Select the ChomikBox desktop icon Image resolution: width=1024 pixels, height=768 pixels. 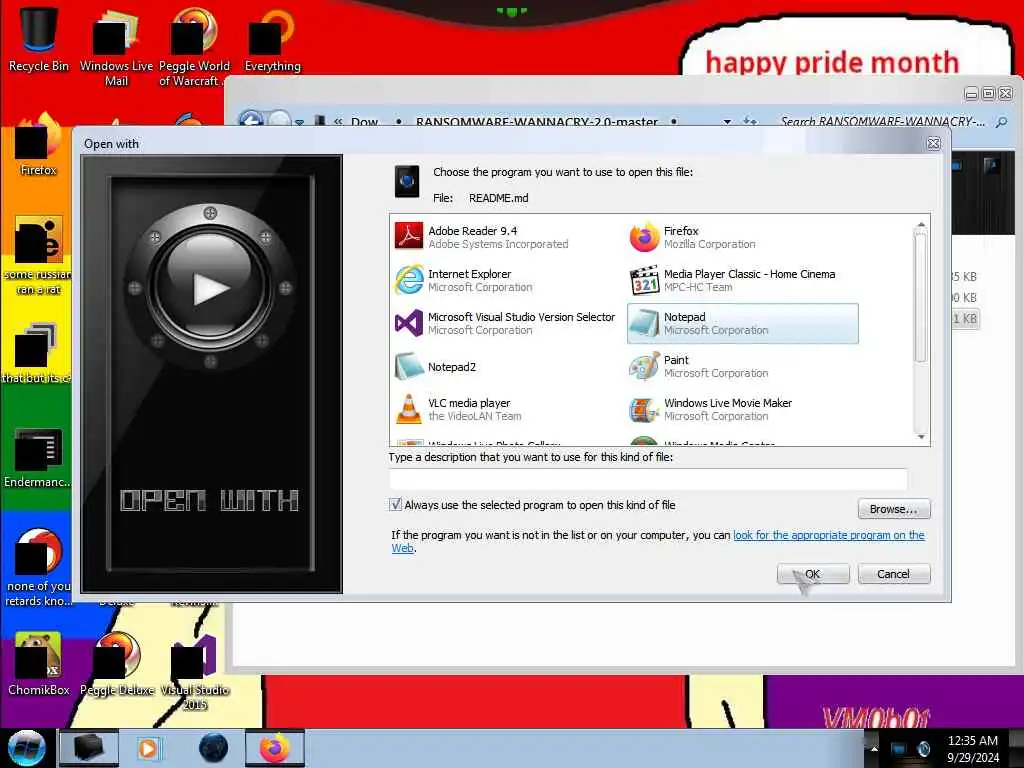click(39, 664)
